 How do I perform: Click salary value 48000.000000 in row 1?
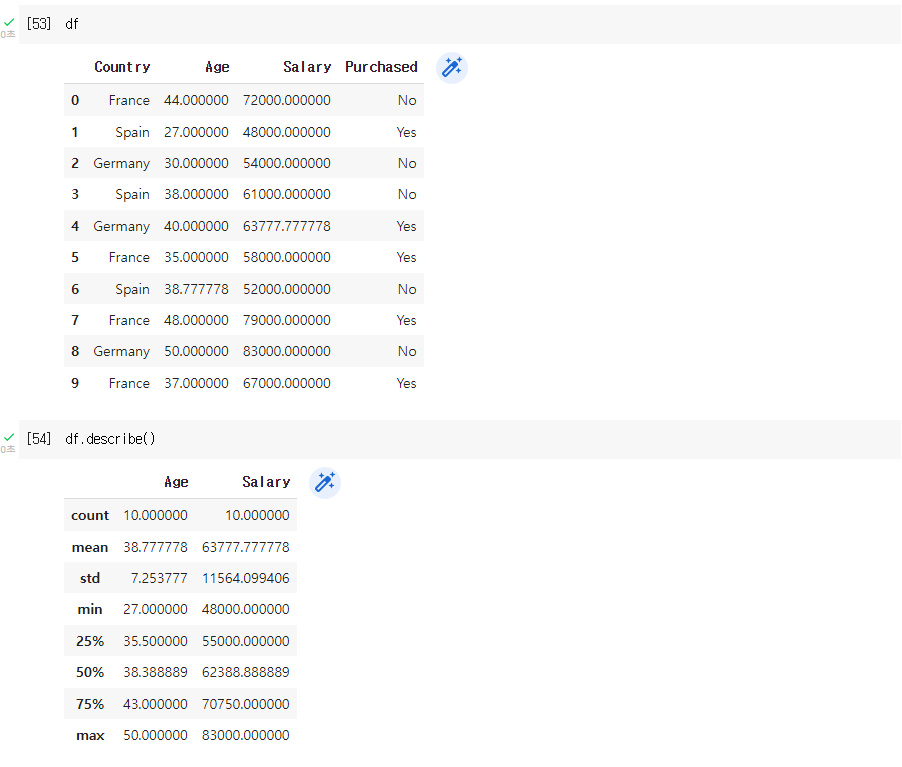tap(286, 132)
